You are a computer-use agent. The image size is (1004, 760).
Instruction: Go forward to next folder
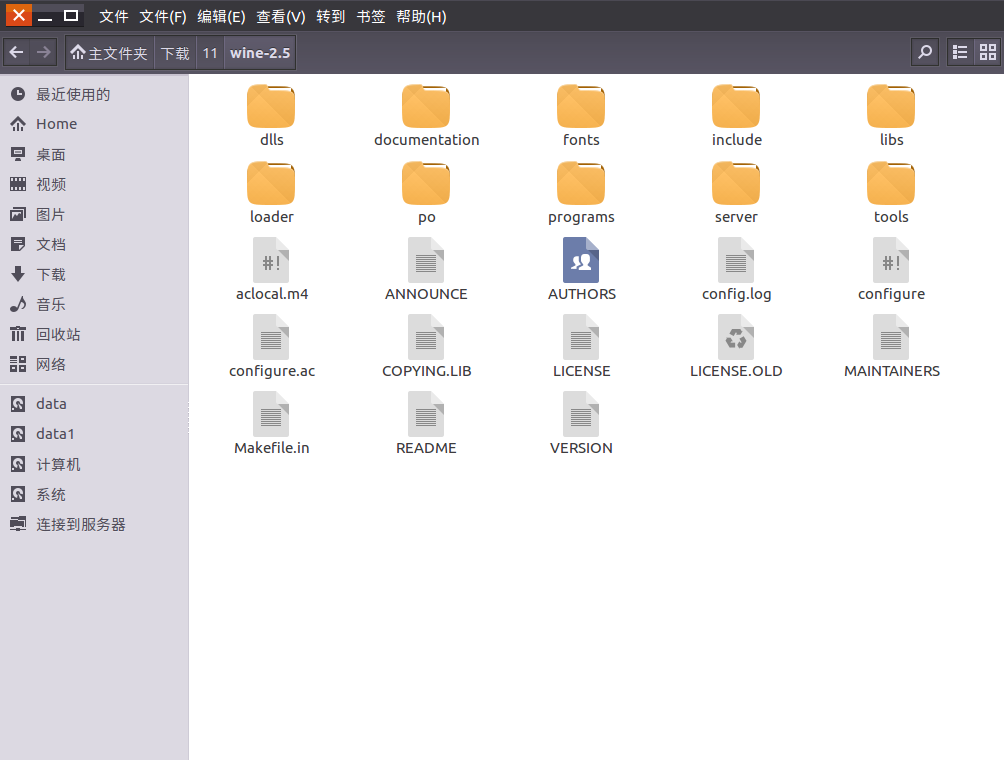pyautogui.click(x=44, y=53)
